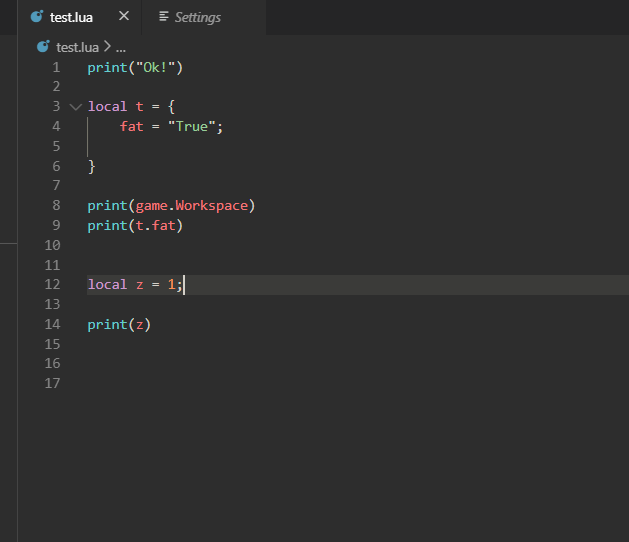Click line number 17 in the gutter
629x542 pixels.
pos(53,383)
